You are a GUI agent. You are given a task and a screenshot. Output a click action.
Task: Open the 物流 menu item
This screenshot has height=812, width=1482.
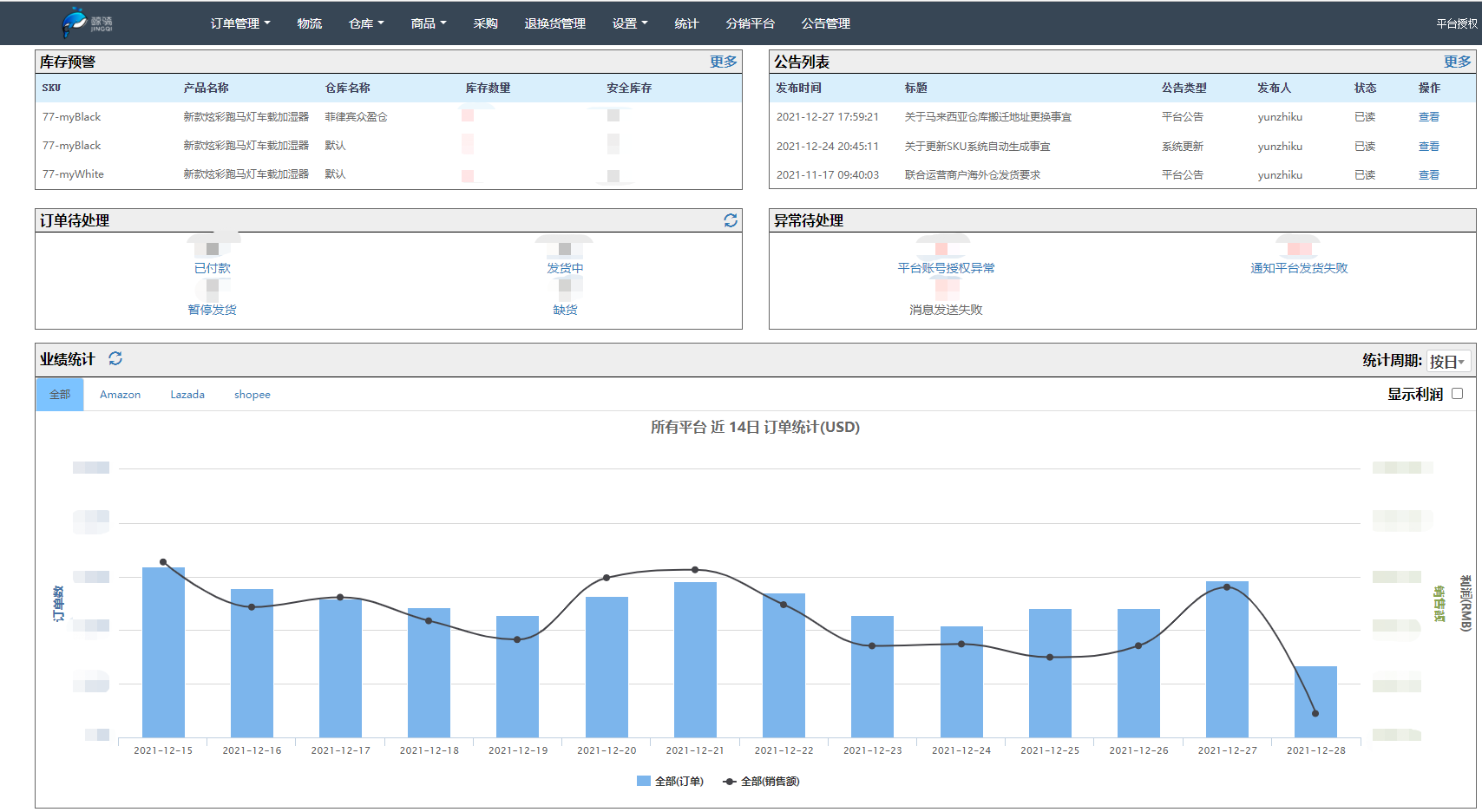tap(310, 23)
